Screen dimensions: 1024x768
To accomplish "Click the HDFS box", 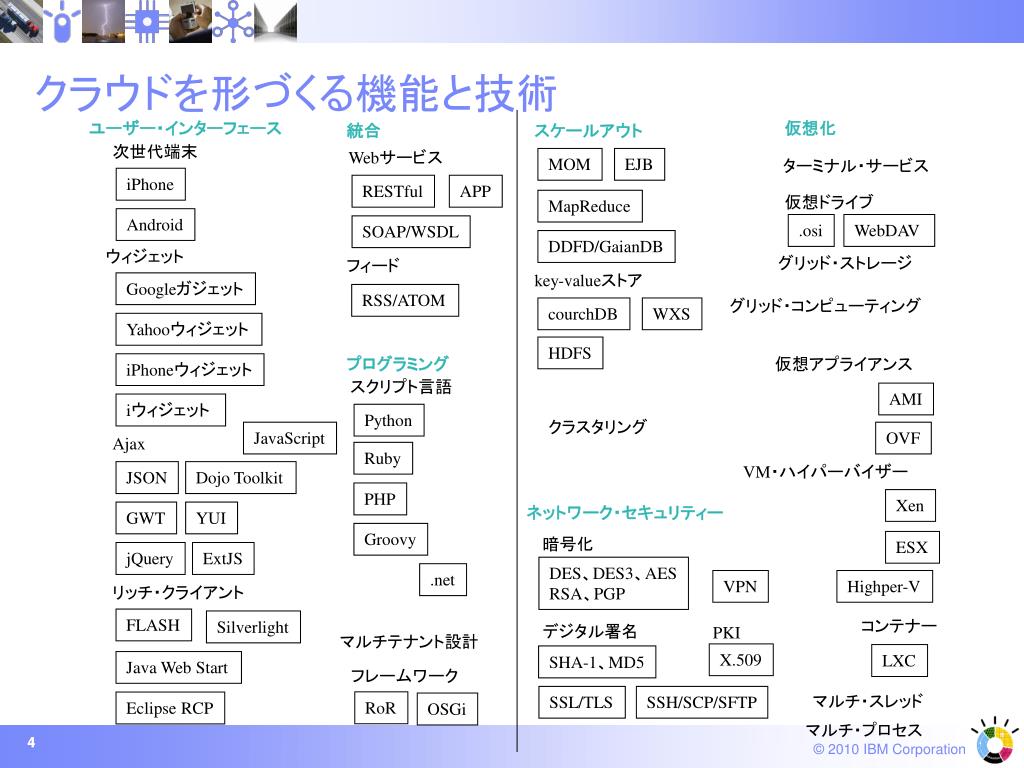I will [570, 353].
